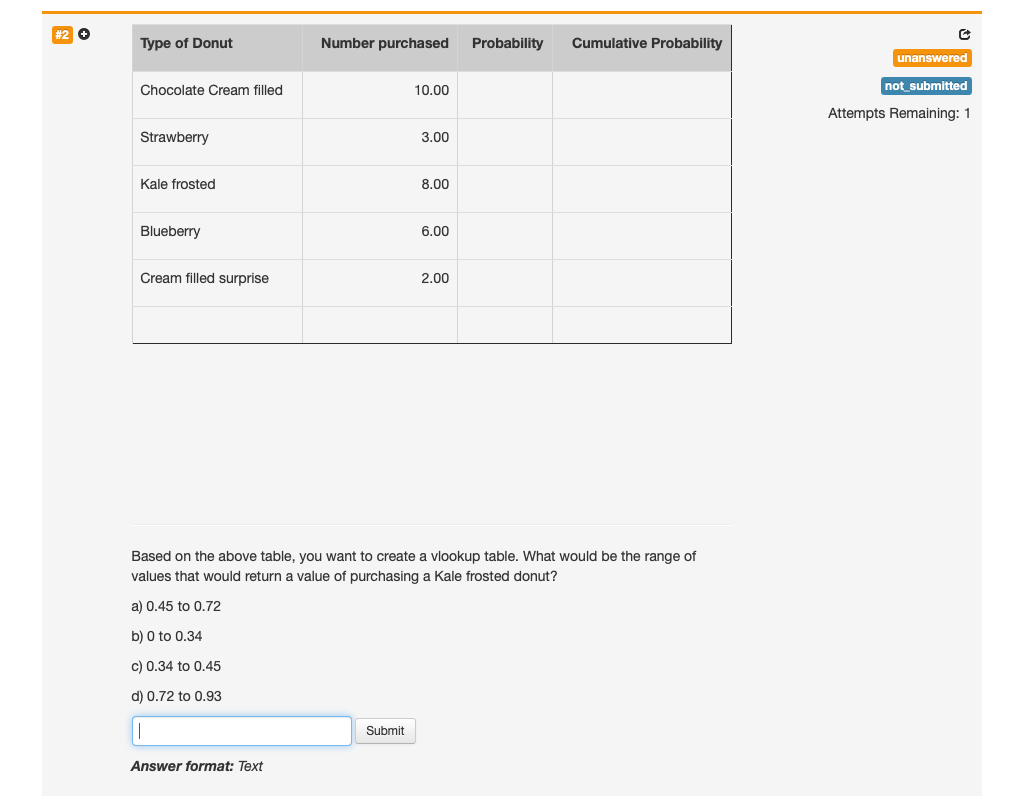This screenshot has width=1016, height=811.
Task: Click the orange #2 question badge
Action: (x=62, y=34)
